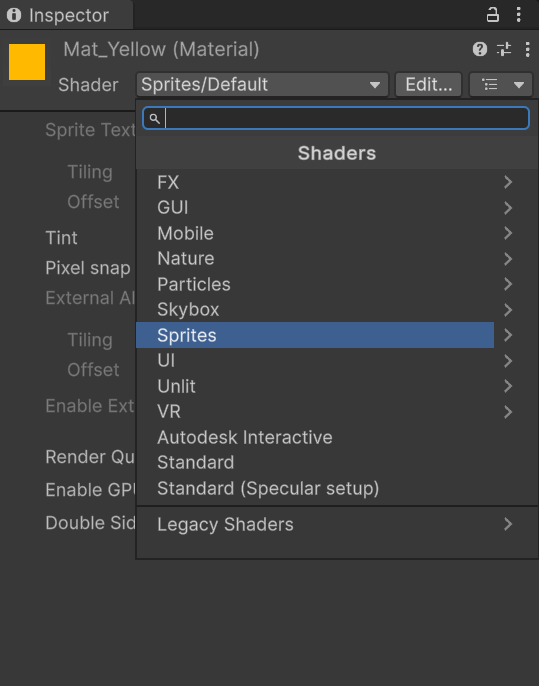Image resolution: width=539 pixels, height=686 pixels.
Task: Toggle the Inspector lock icon
Action: click(x=493, y=14)
